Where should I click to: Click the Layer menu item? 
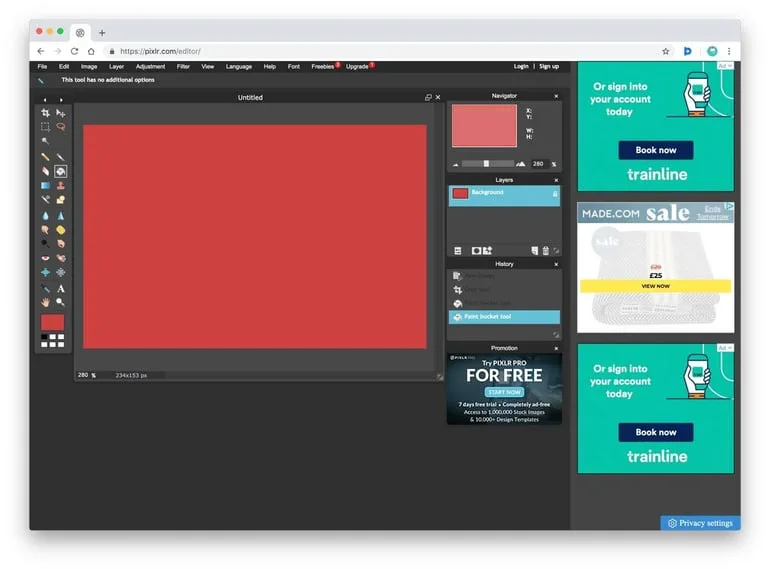[x=116, y=67]
